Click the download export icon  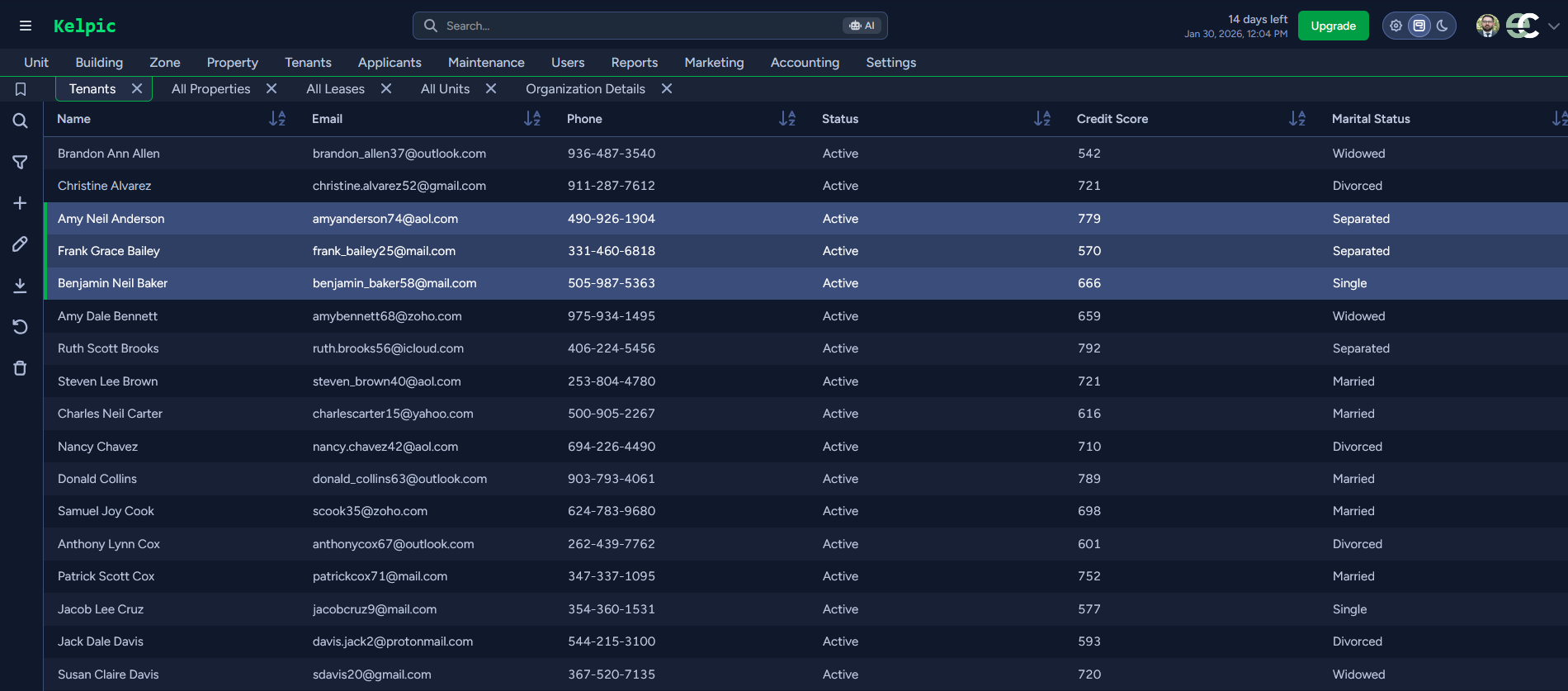(21, 286)
